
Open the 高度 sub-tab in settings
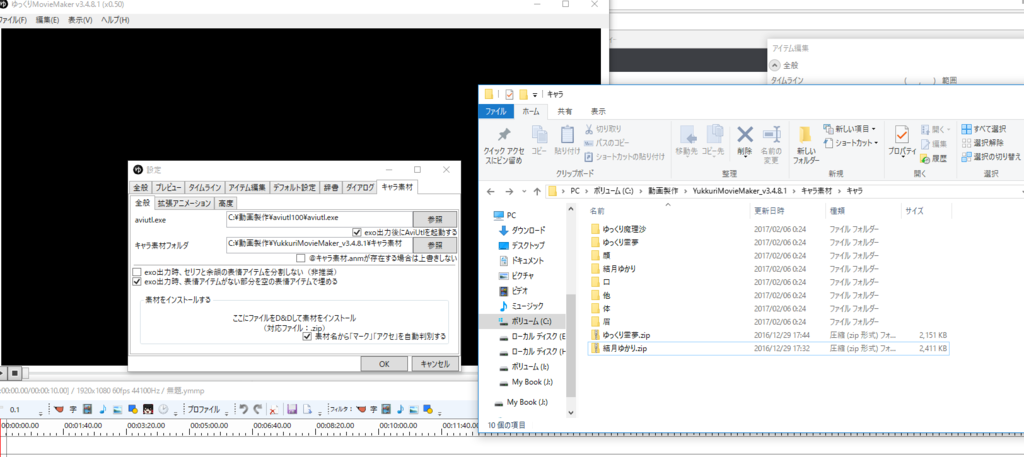tap(226, 203)
